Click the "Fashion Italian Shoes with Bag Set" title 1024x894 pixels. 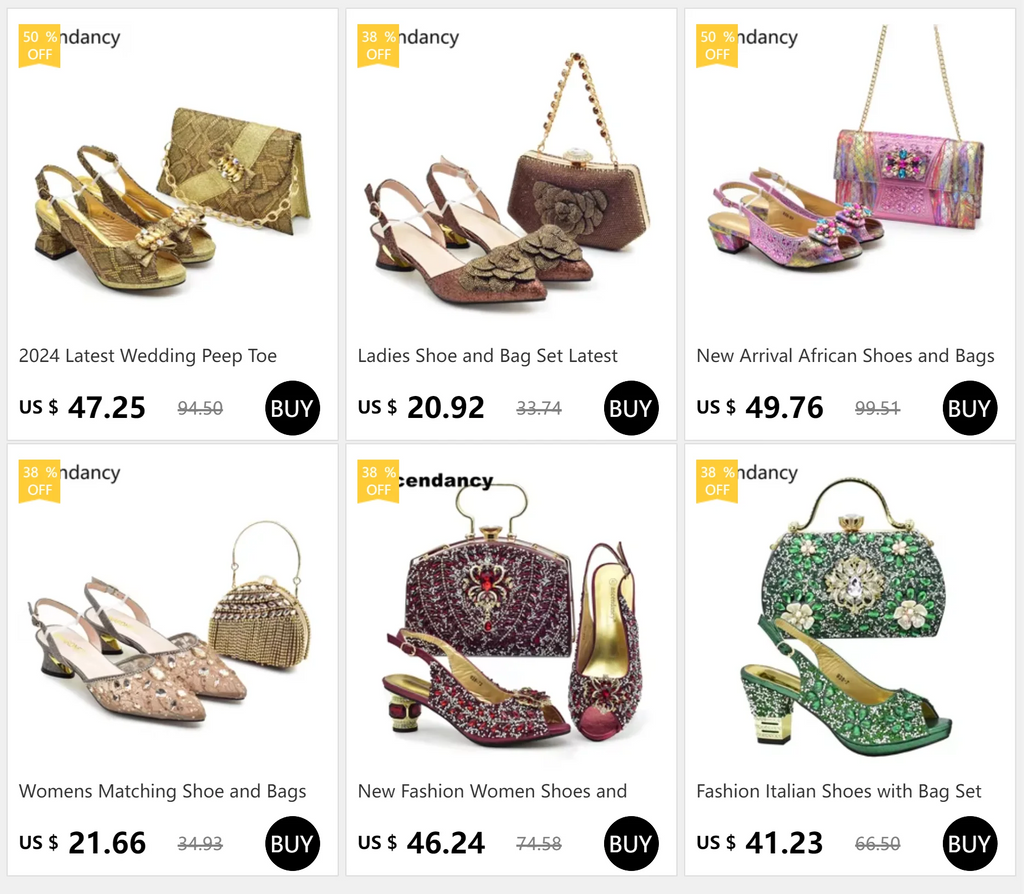coord(839,791)
